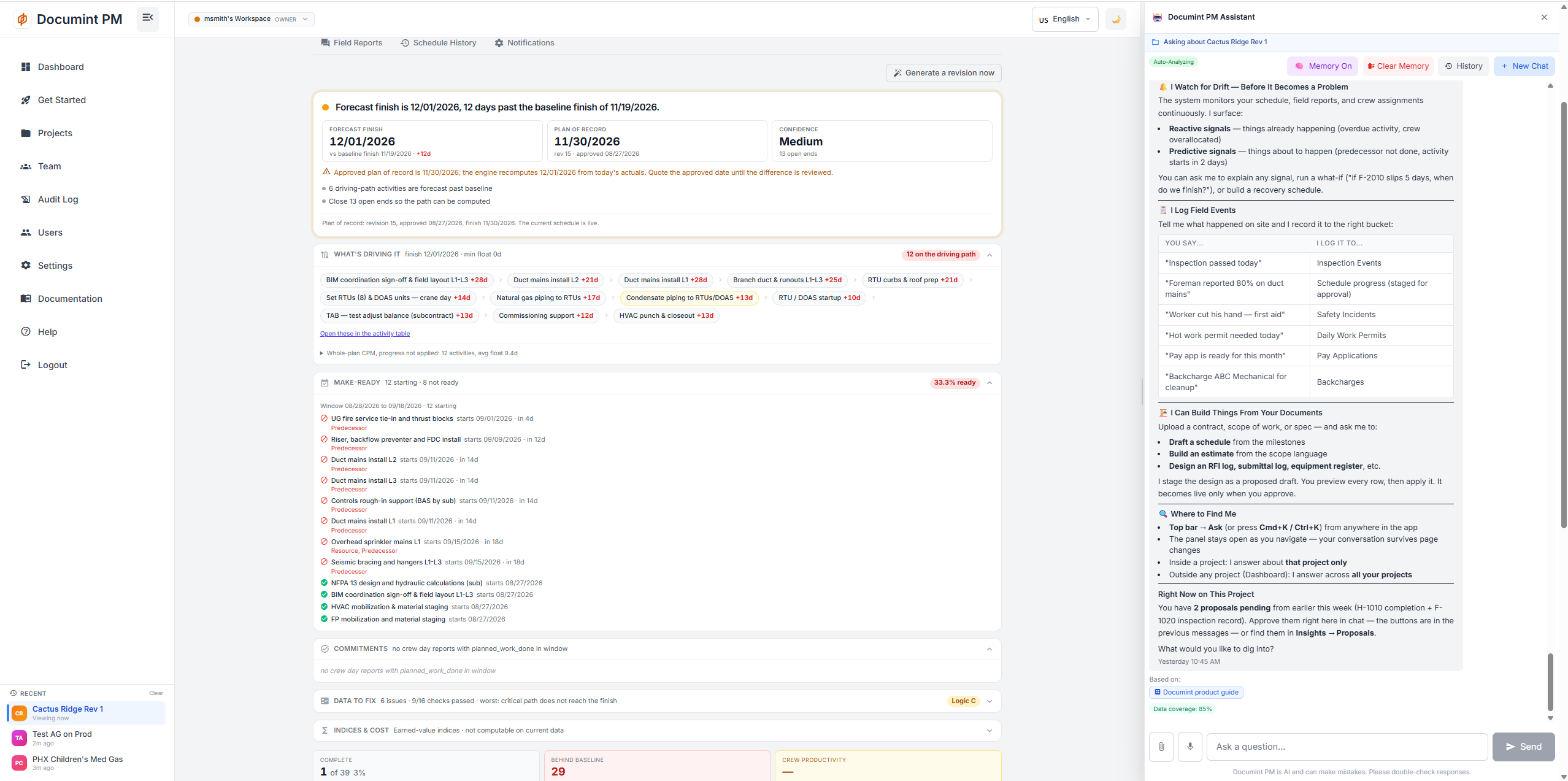Expand the Whole-plan CPM disclosure triangle
Screen dimensions: 1568x781
click(x=321, y=353)
